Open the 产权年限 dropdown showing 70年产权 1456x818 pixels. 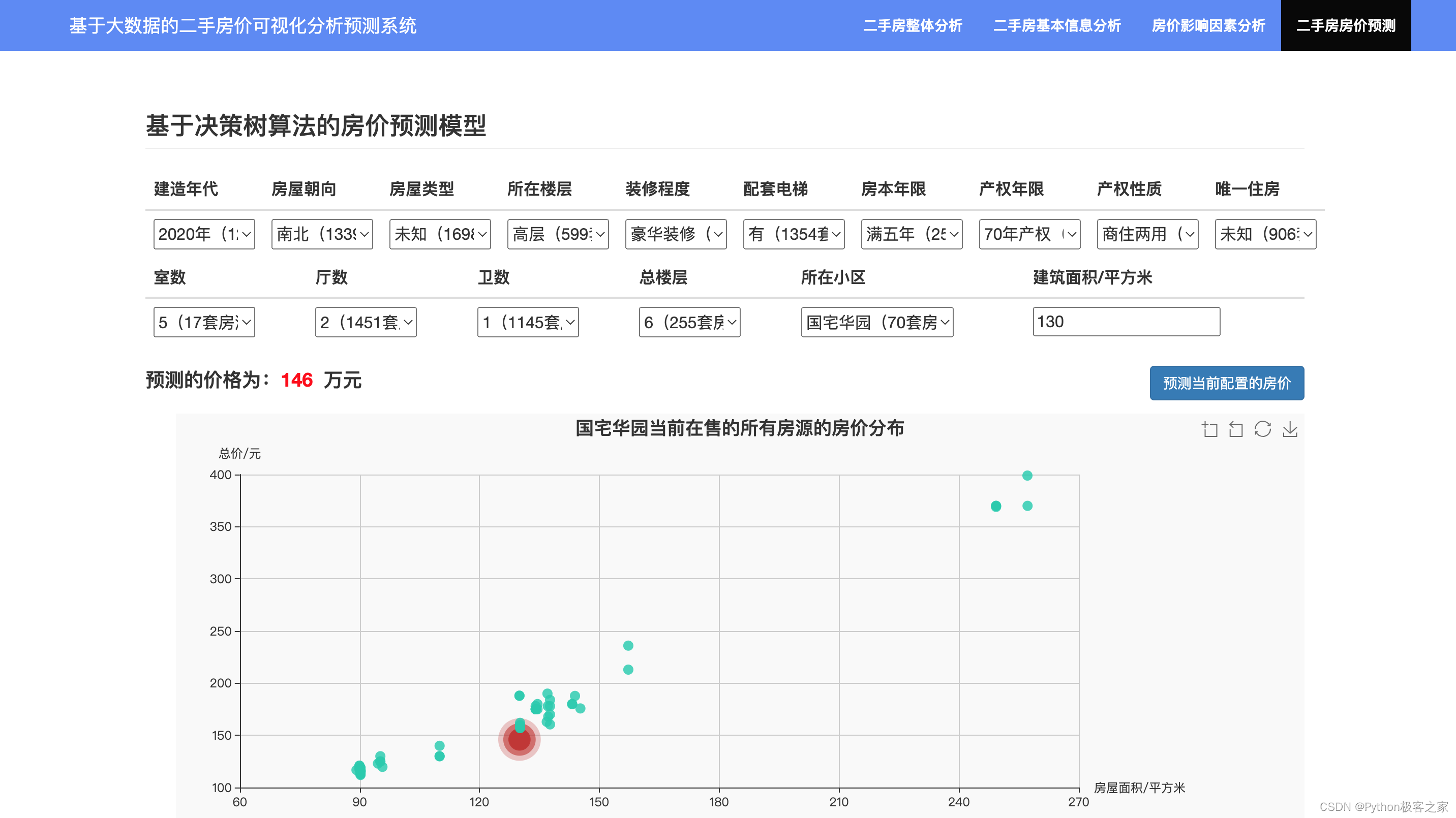click(x=1030, y=234)
